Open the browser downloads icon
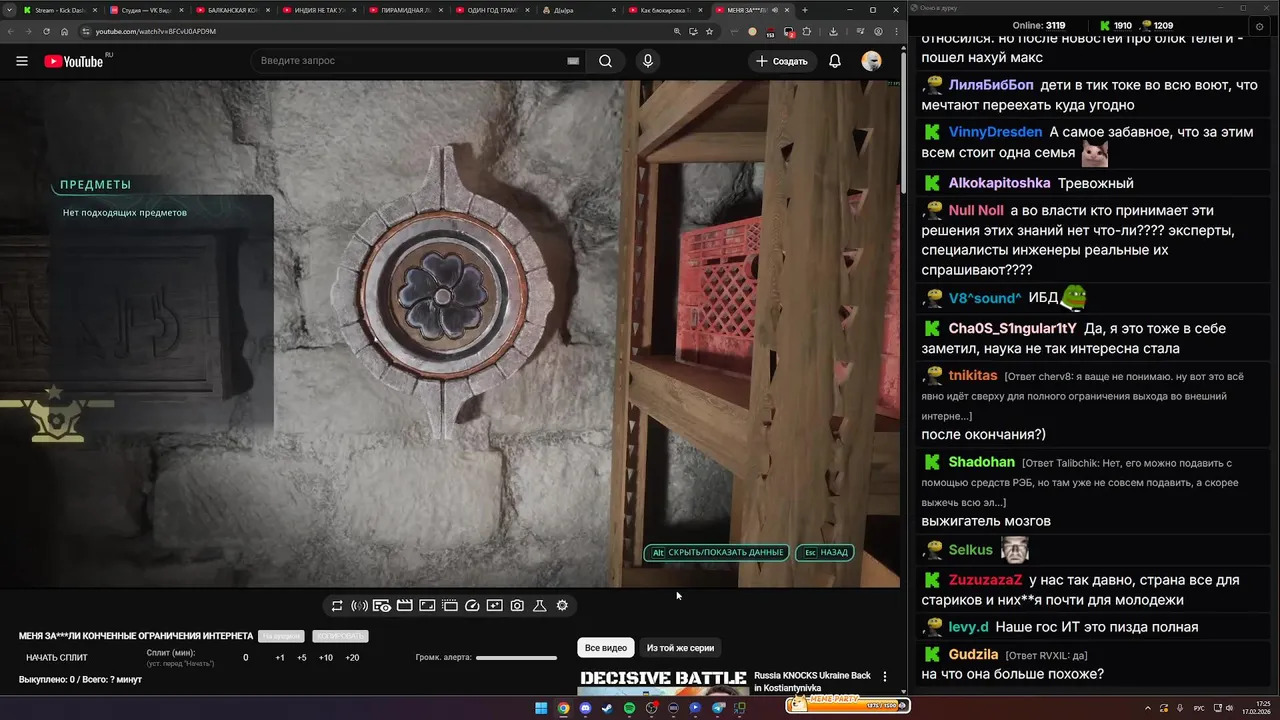This screenshot has height=720, width=1280. [833, 31]
